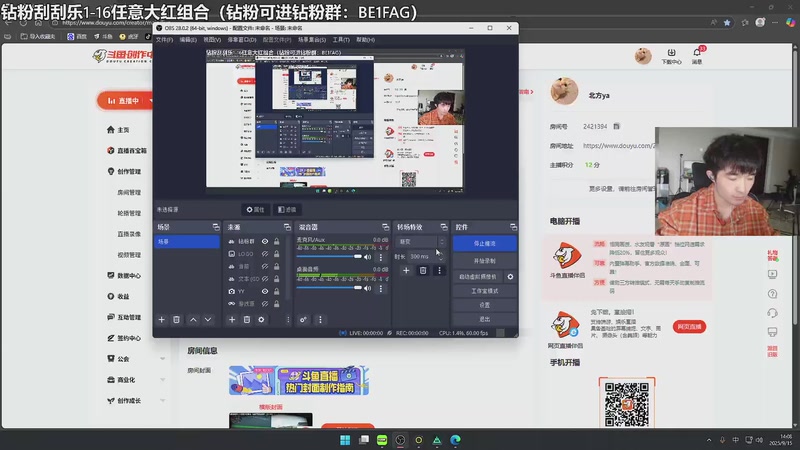Delete the transition with the trash icon in 转场特效
This screenshot has width=800, height=450.
pos(423,270)
